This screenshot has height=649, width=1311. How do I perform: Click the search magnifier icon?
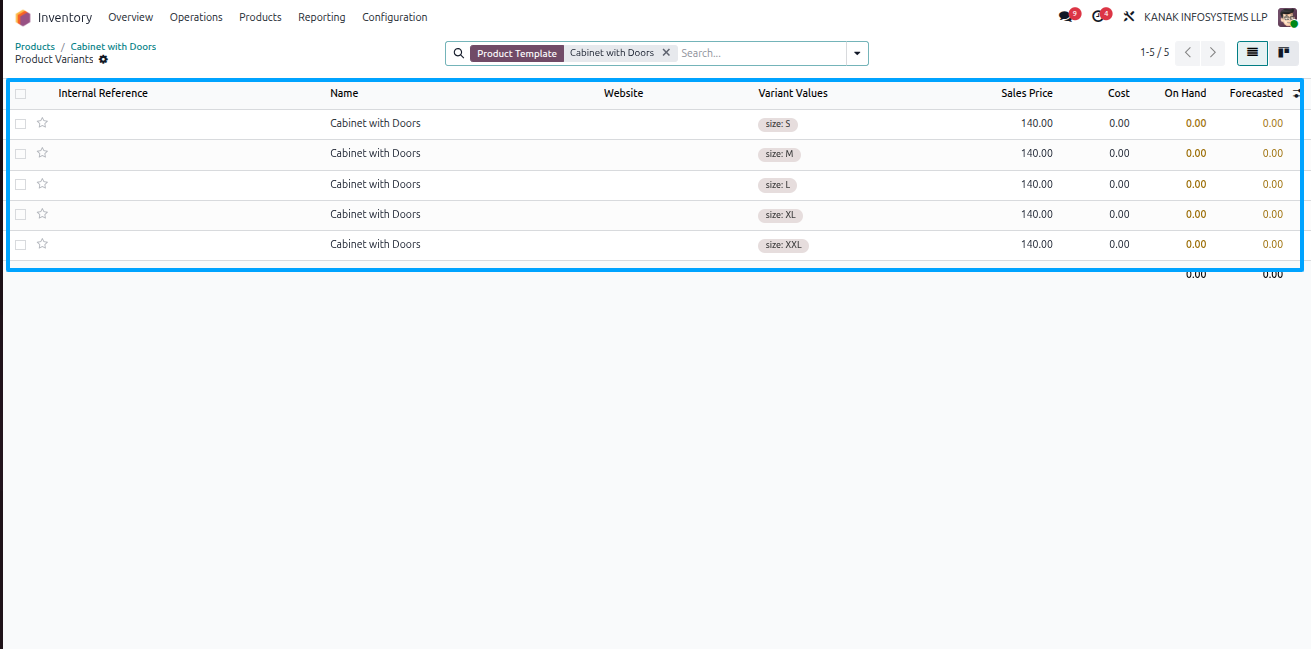459,53
